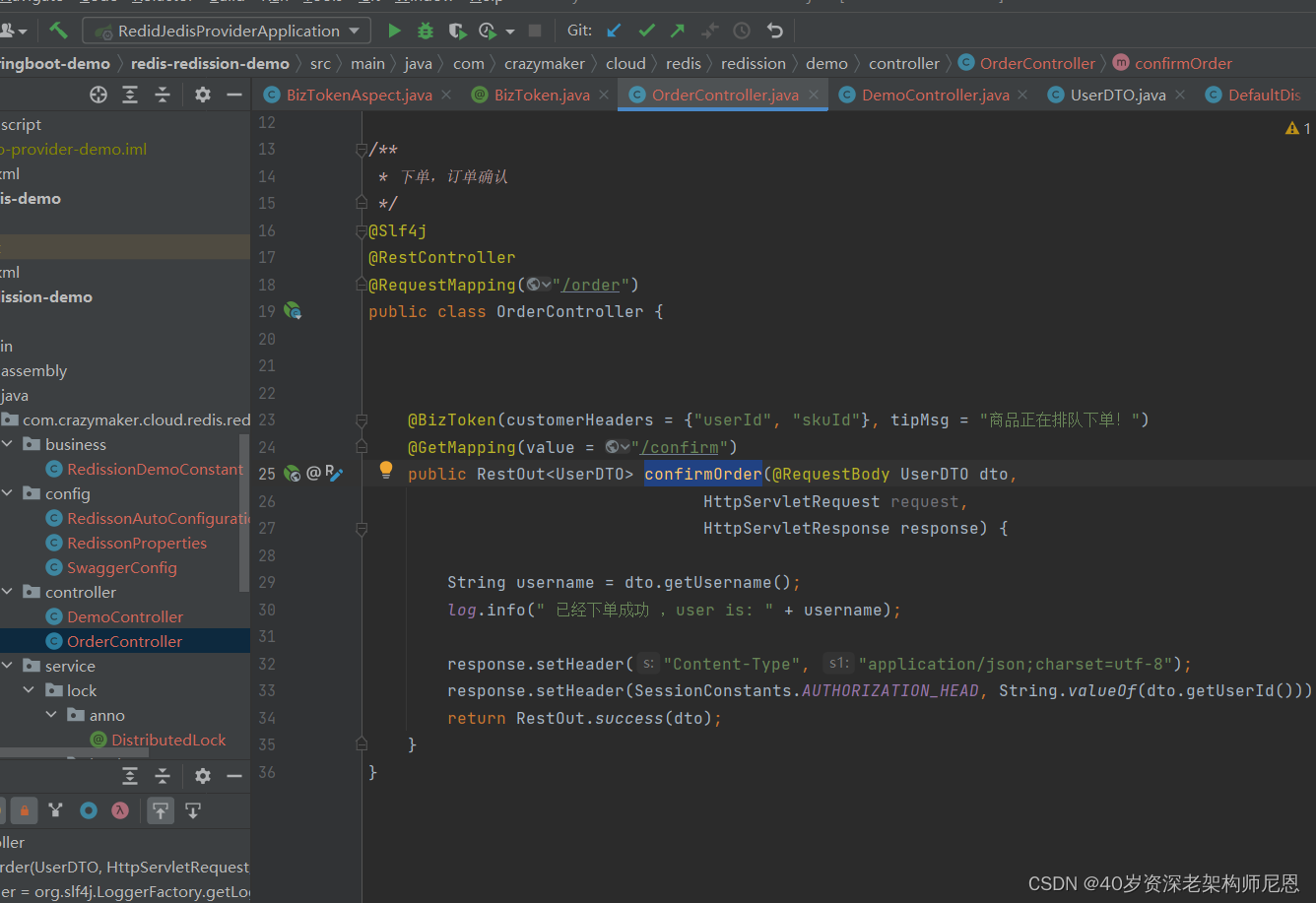
Task: Collapse all nodes in the Project panel toolbar
Action: [x=163, y=95]
